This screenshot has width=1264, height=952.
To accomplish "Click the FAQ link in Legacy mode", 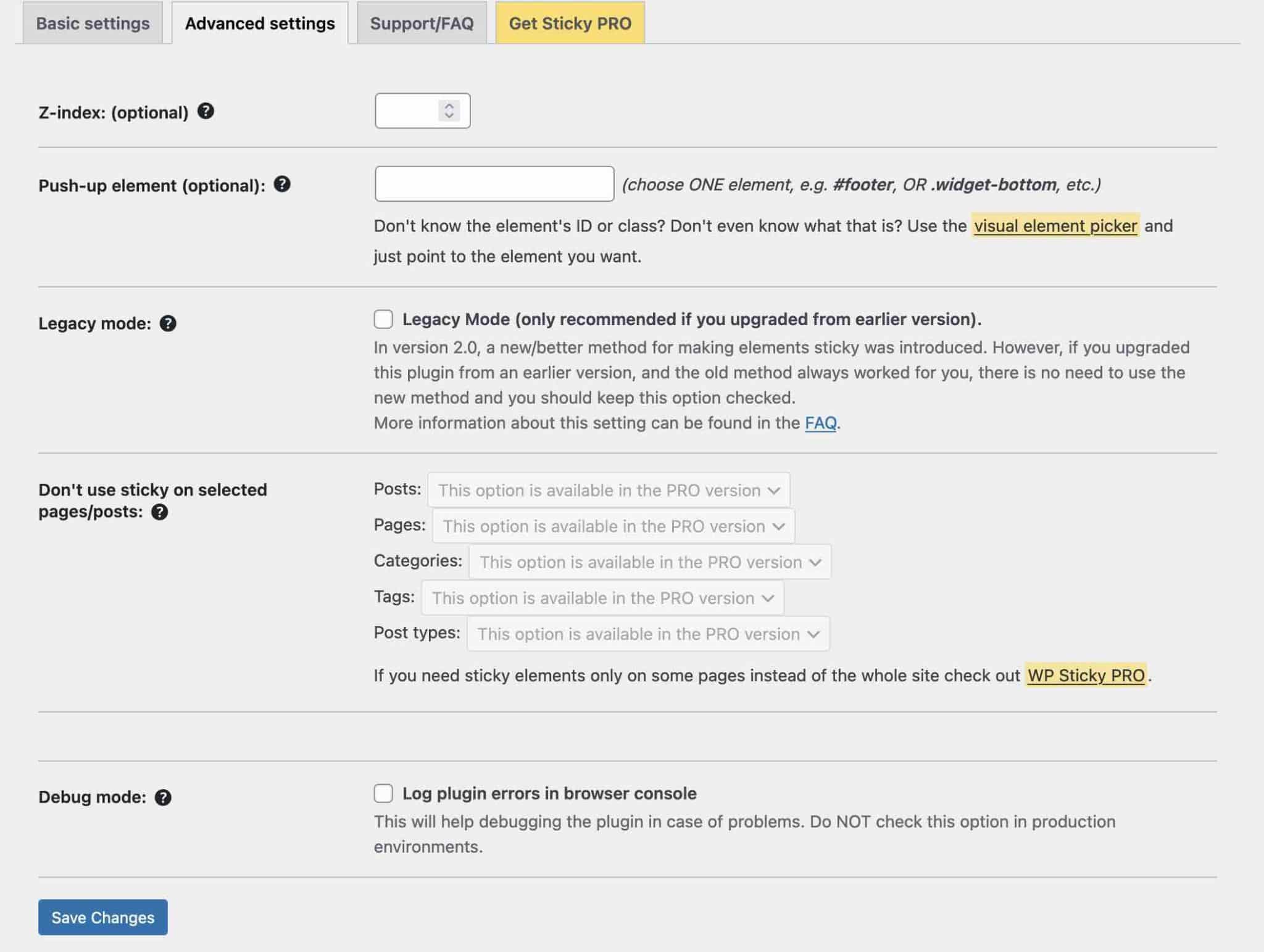I will click(820, 422).
